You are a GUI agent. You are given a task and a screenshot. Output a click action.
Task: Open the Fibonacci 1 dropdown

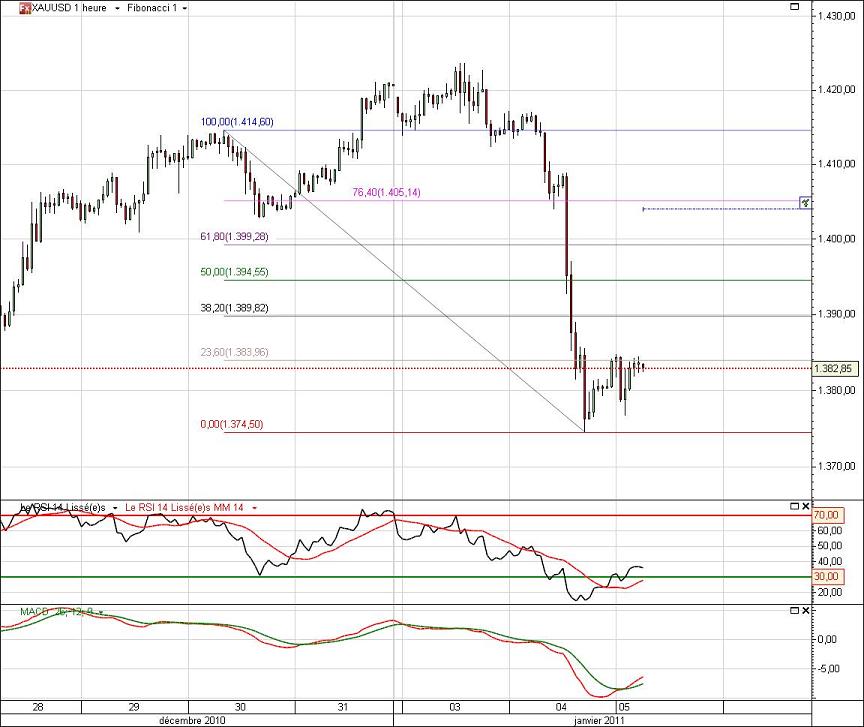pos(184,8)
